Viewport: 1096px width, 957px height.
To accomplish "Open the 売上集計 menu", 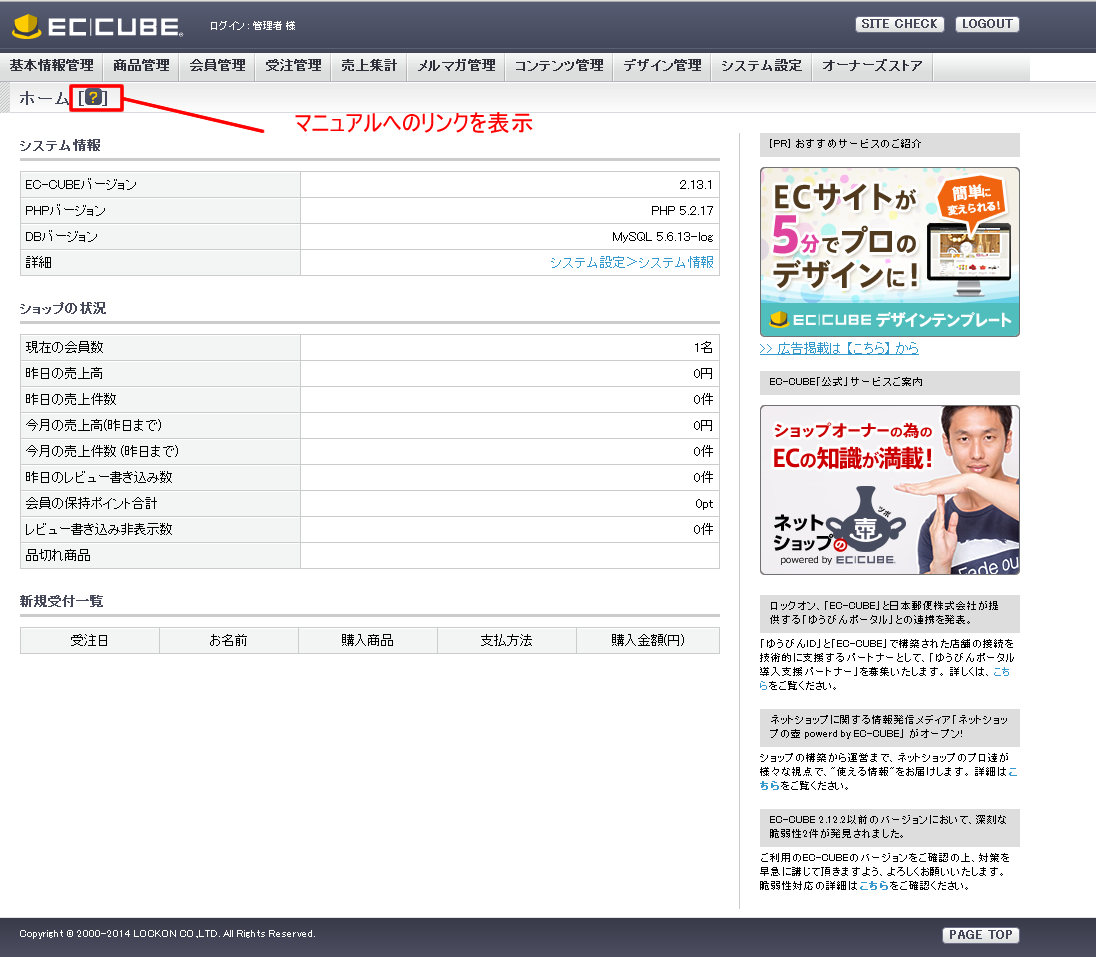I will click(x=369, y=66).
